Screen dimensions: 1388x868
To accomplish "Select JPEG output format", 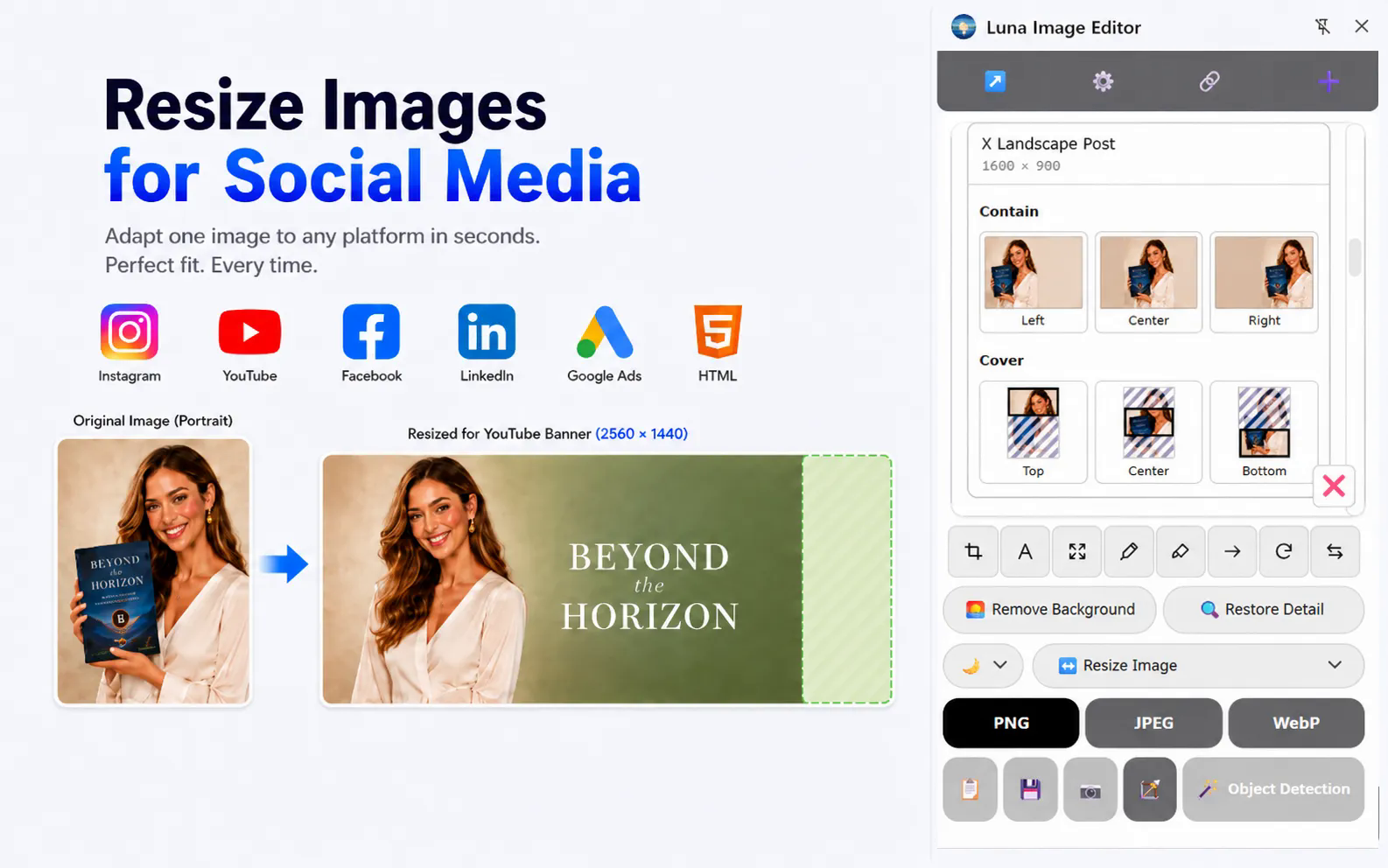I will pyautogui.click(x=1153, y=723).
